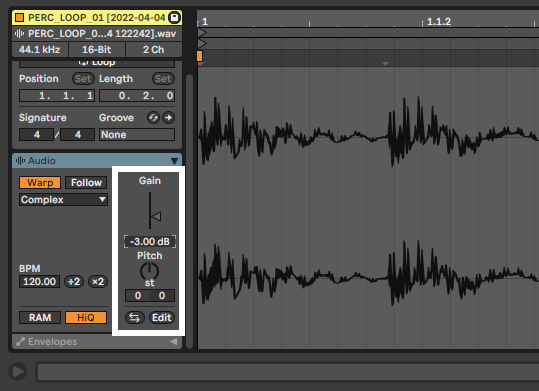Collapse the Audio tab triangle
Screen dimensions: 539x391
[174, 161]
